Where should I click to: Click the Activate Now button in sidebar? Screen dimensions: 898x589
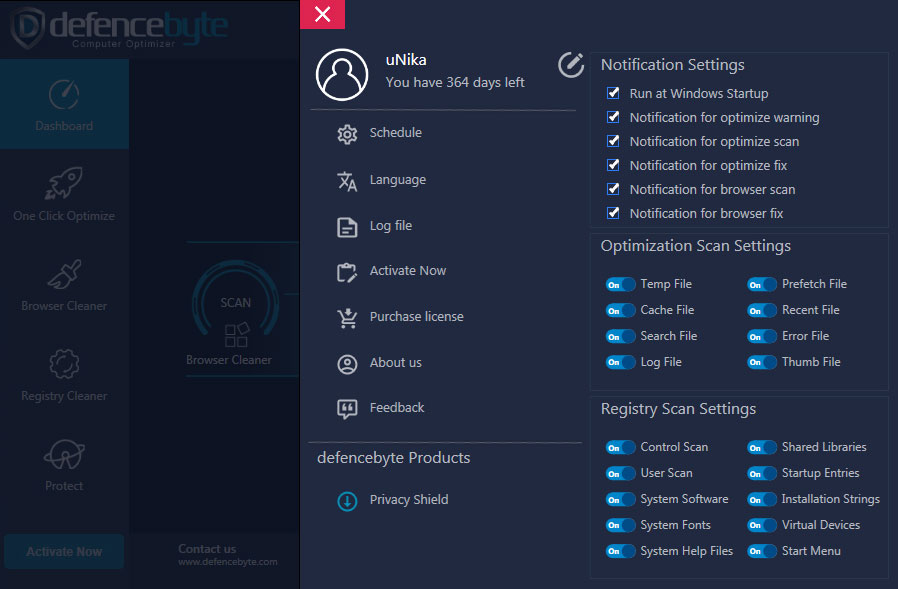tap(64, 552)
